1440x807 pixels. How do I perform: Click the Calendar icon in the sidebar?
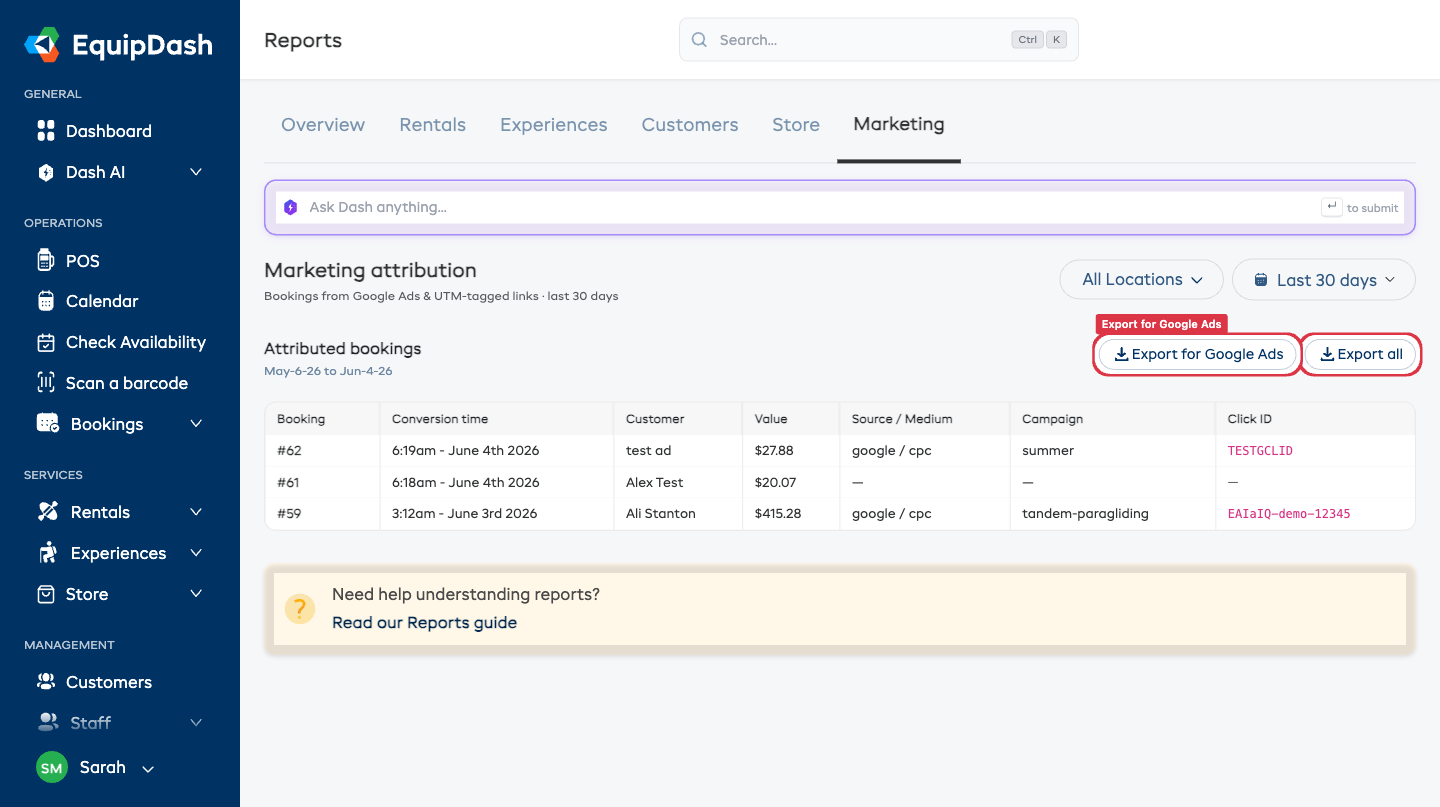pos(45,301)
